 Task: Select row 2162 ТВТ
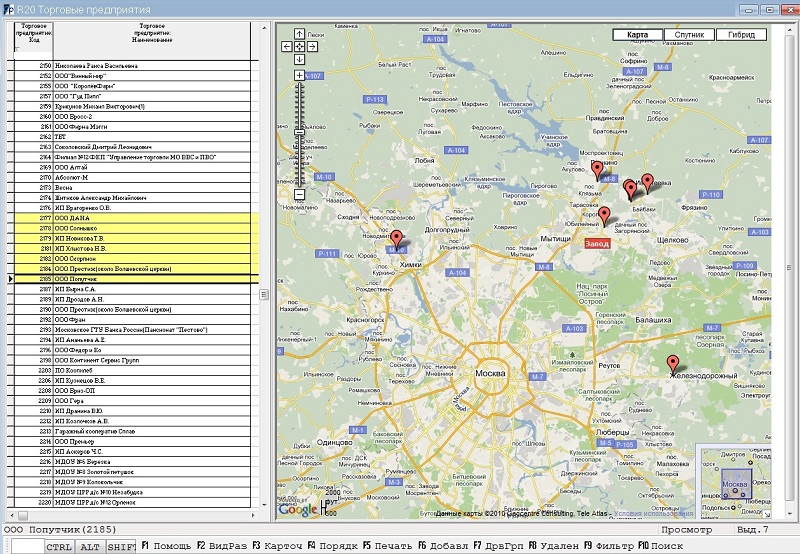pyautogui.click(x=133, y=137)
